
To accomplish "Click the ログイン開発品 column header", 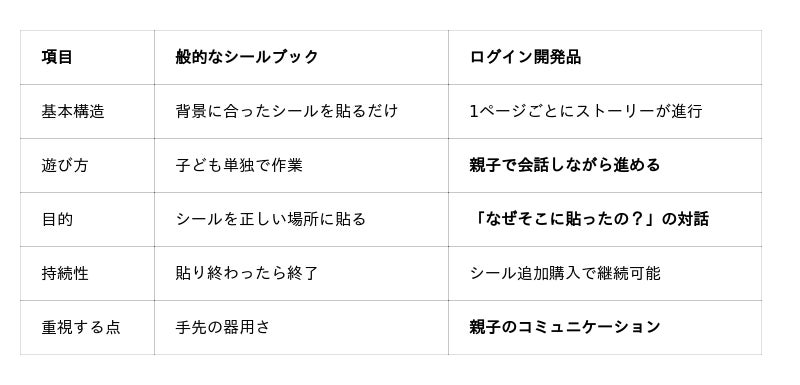I will tap(525, 57).
